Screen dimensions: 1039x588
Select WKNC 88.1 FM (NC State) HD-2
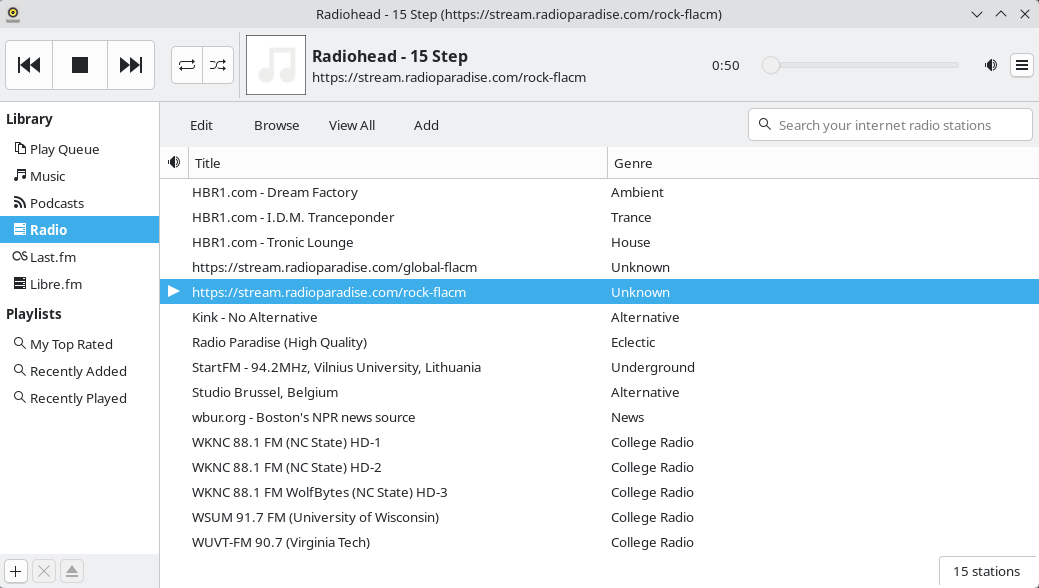[599, 467]
